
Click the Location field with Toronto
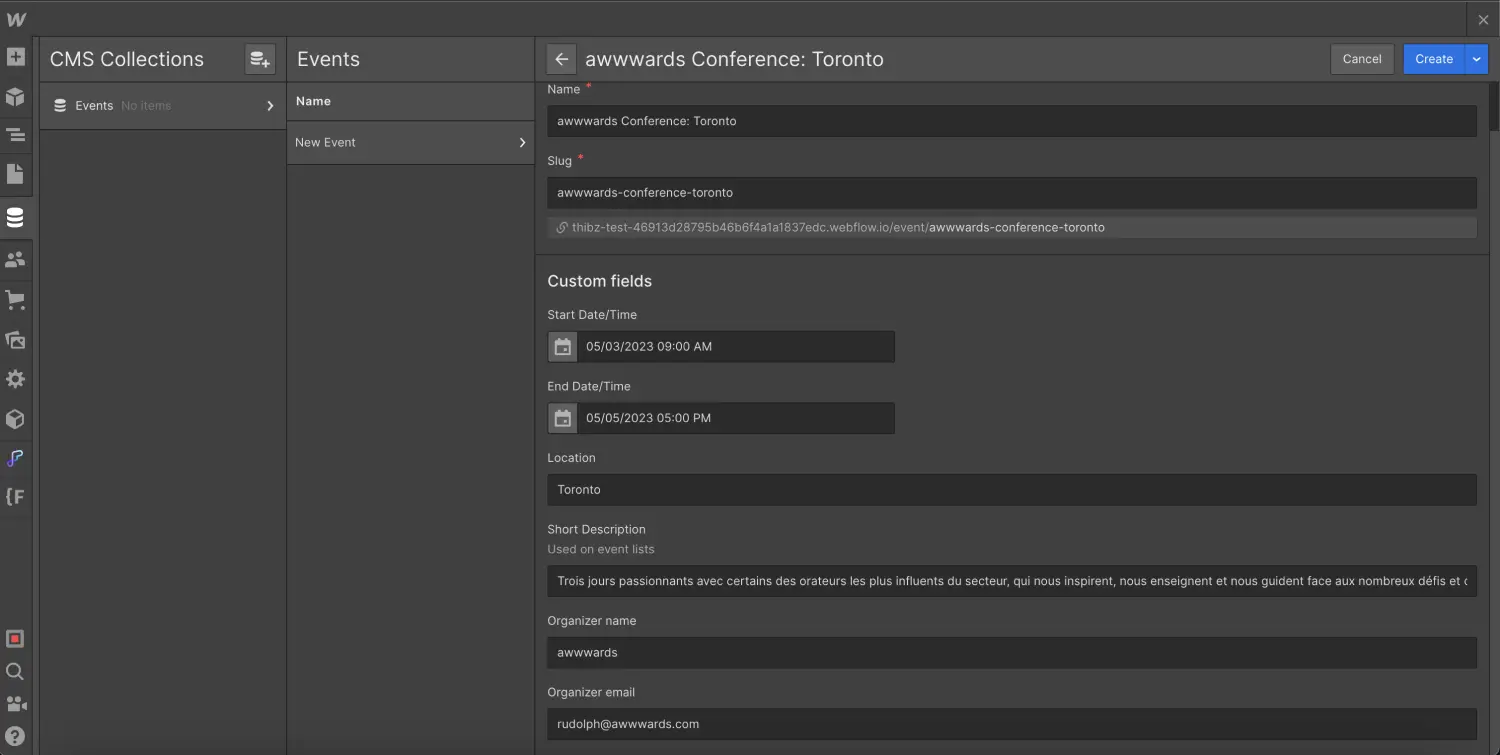pyautogui.click(x=1012, y=490)
